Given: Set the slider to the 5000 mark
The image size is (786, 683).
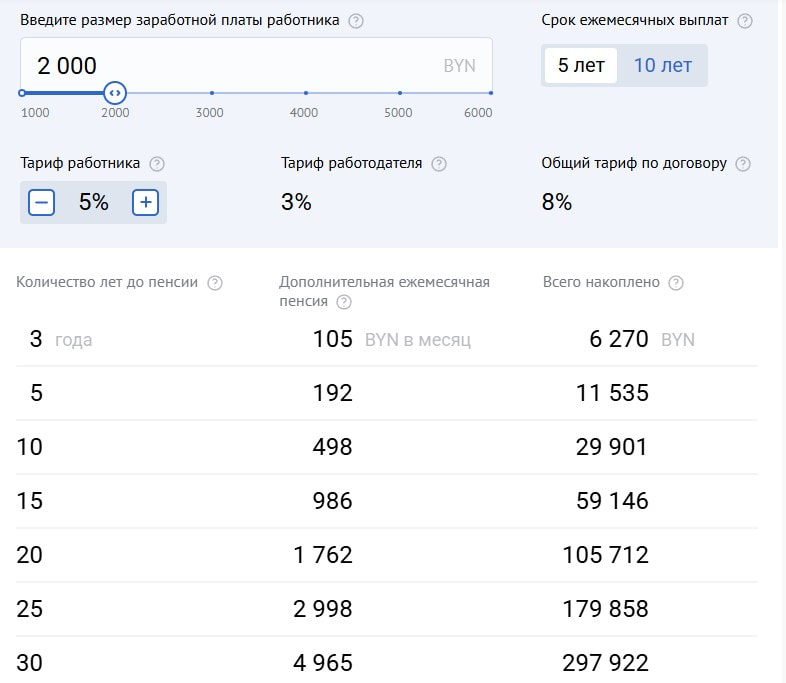Looking at the screenshot, I should [x=400, y=93].
